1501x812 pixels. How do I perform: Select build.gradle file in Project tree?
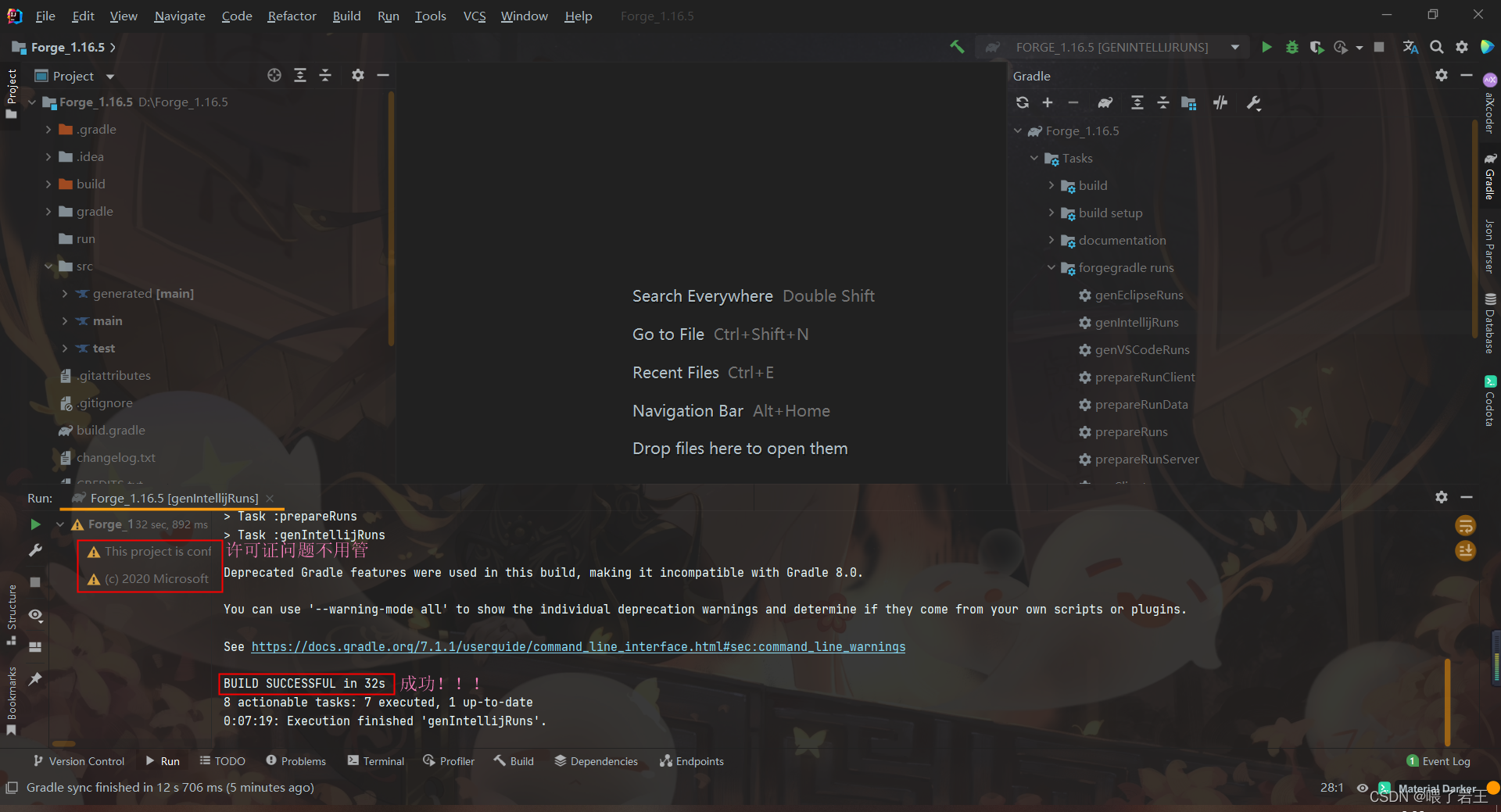[x=110, y=430]
